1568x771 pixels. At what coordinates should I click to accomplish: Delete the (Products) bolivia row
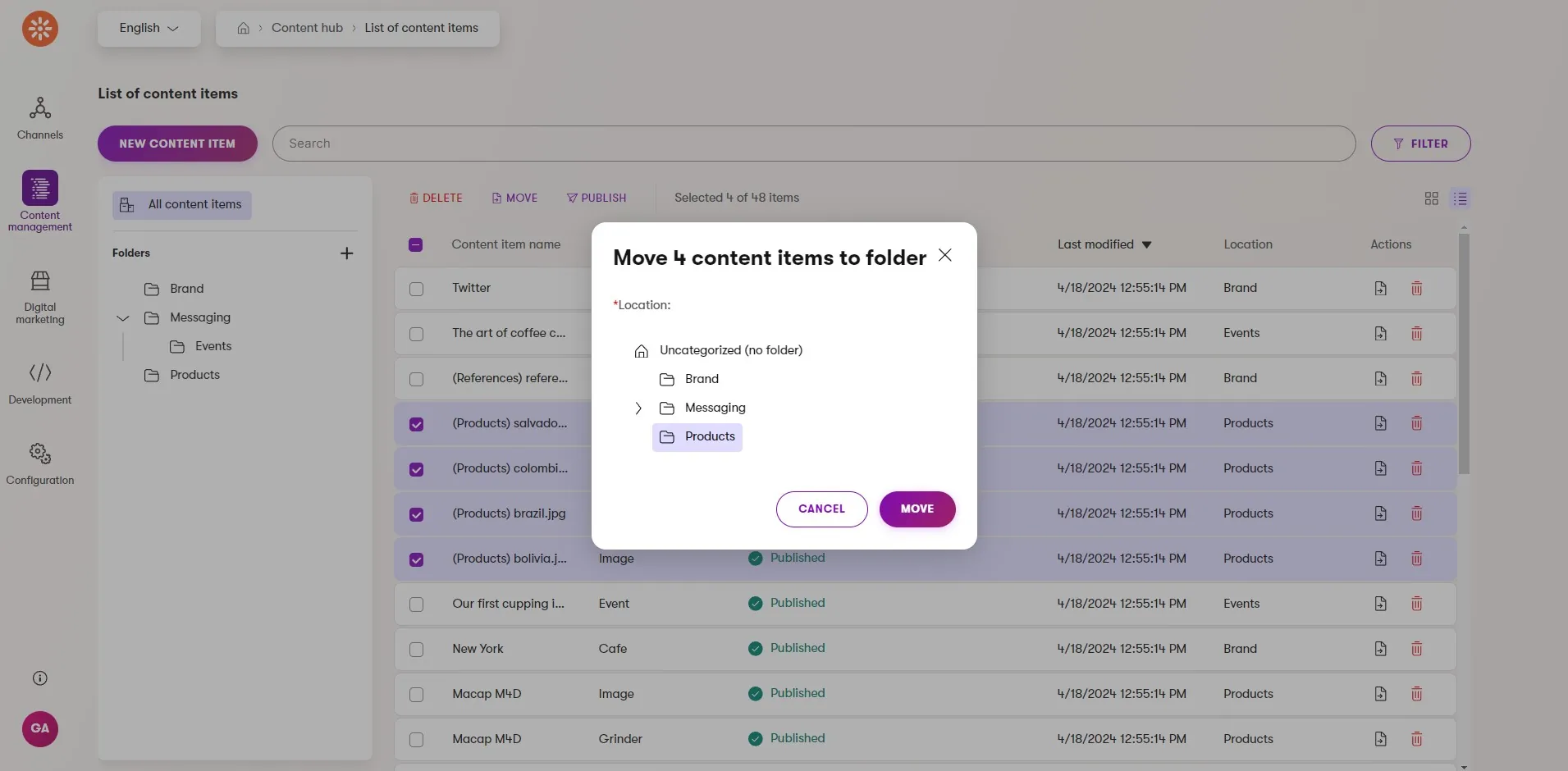click(1416, 559)
